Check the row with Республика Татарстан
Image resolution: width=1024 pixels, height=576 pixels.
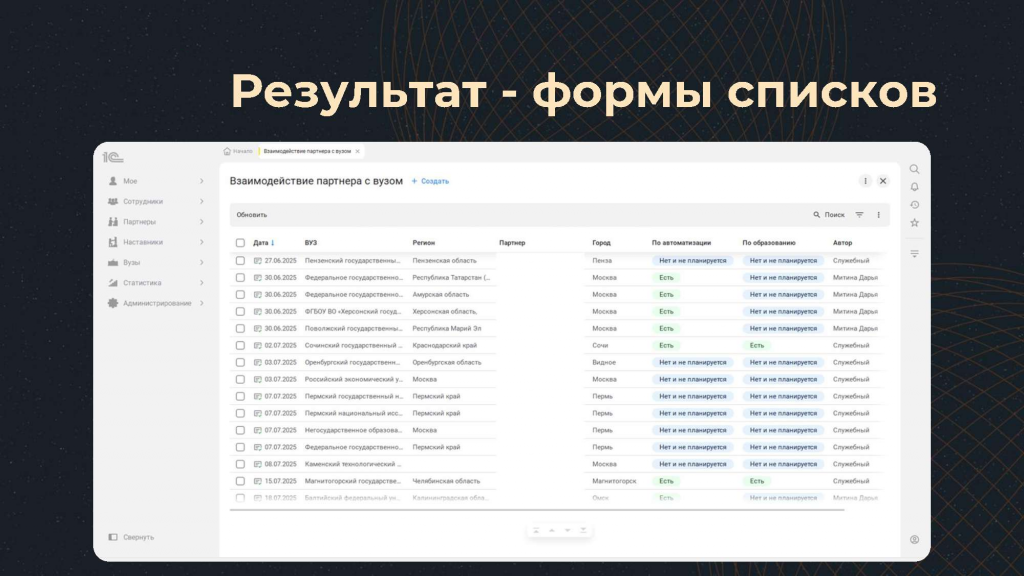coord(240,278)
